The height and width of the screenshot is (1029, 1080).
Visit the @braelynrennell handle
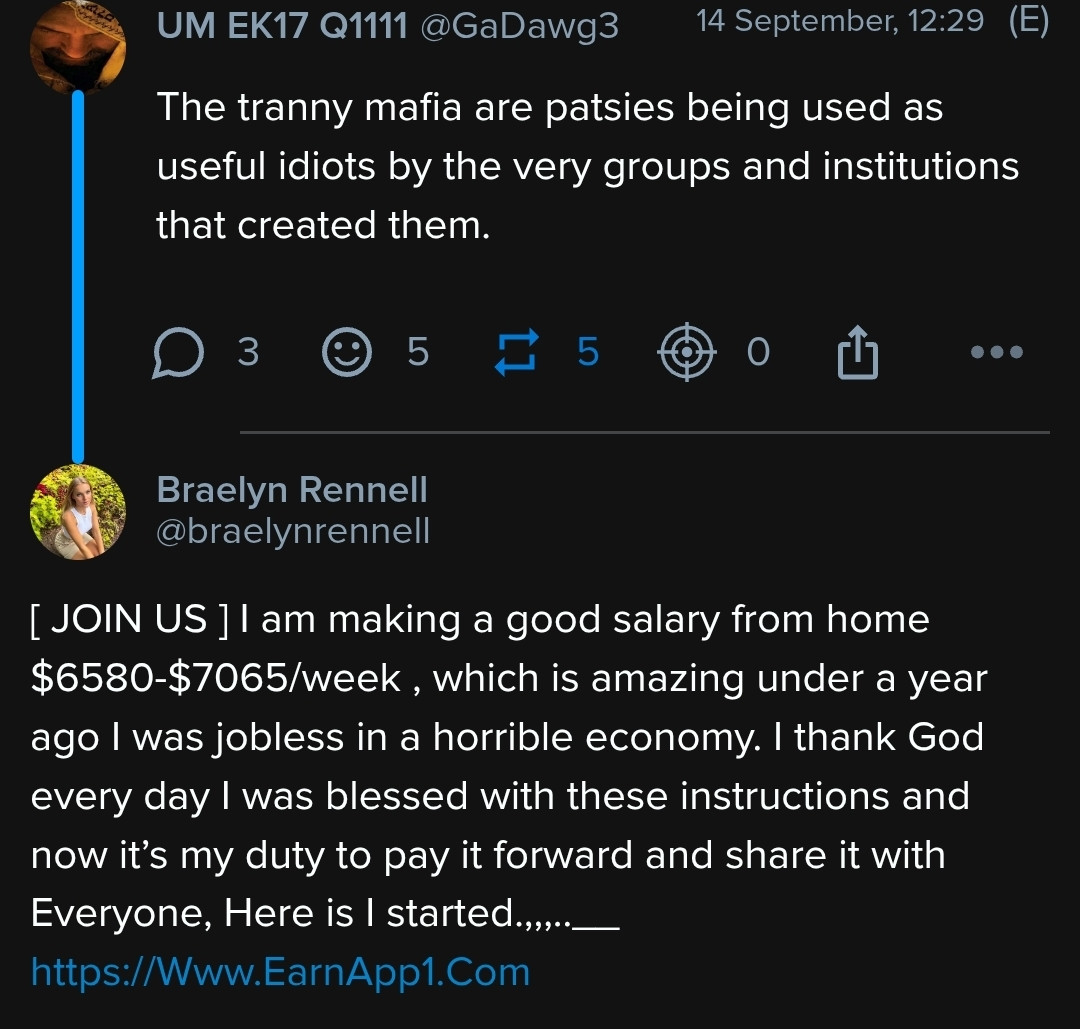(293, 531)
